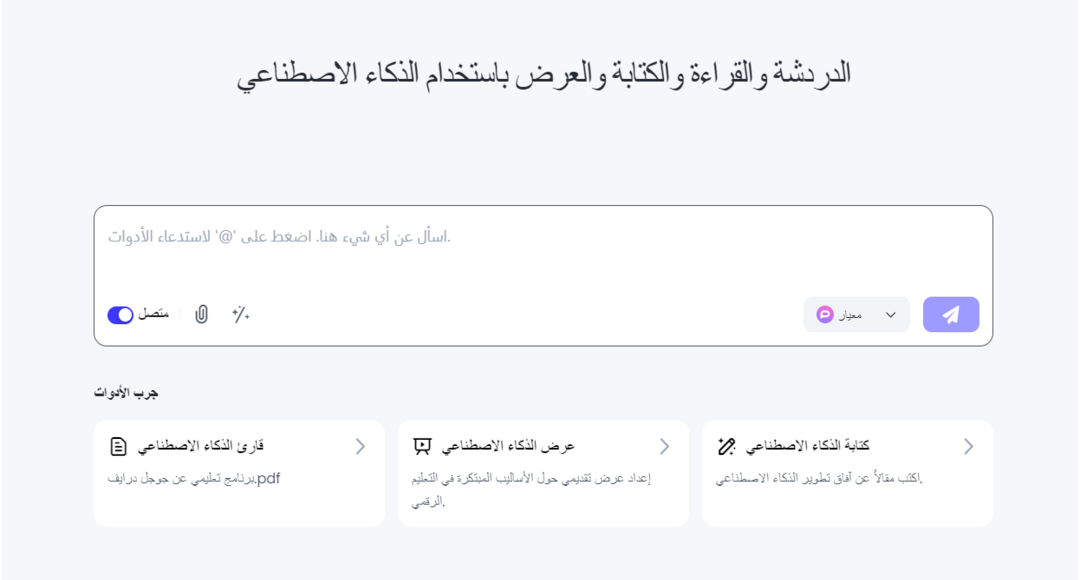Toggle the متصل online switch
The height and width of the screenshot is (580, 1080).
pyautogui.click(x=120, y=315)
